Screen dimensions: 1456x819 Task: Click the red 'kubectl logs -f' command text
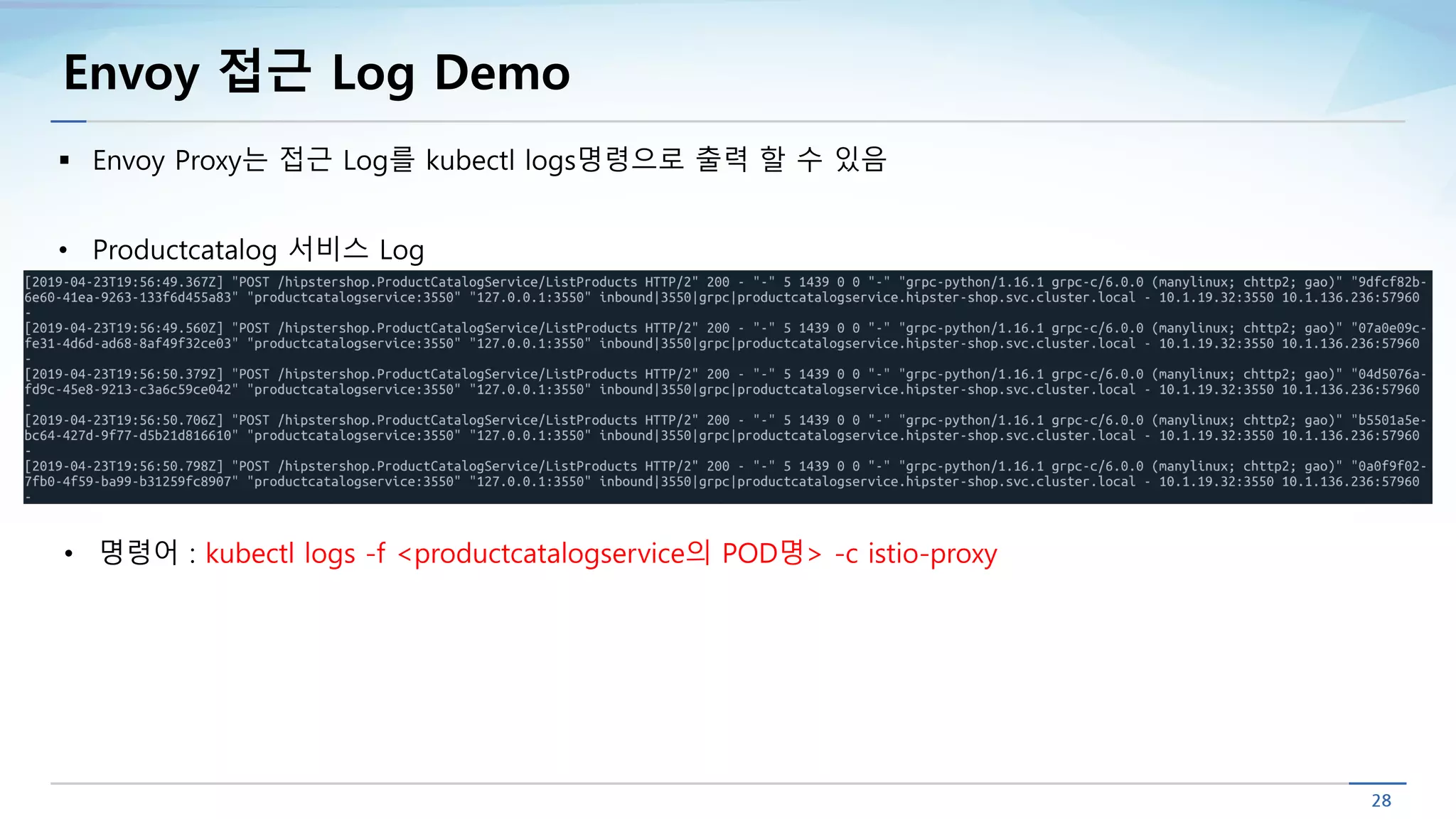[296, 553]
